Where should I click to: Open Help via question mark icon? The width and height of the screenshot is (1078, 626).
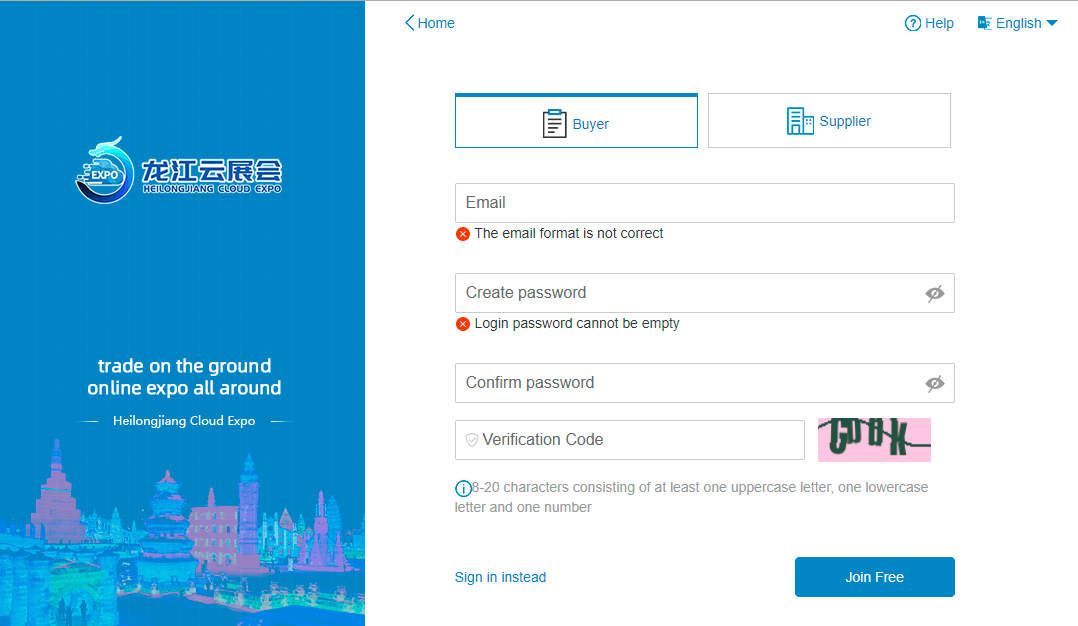(x=912, y=23)
